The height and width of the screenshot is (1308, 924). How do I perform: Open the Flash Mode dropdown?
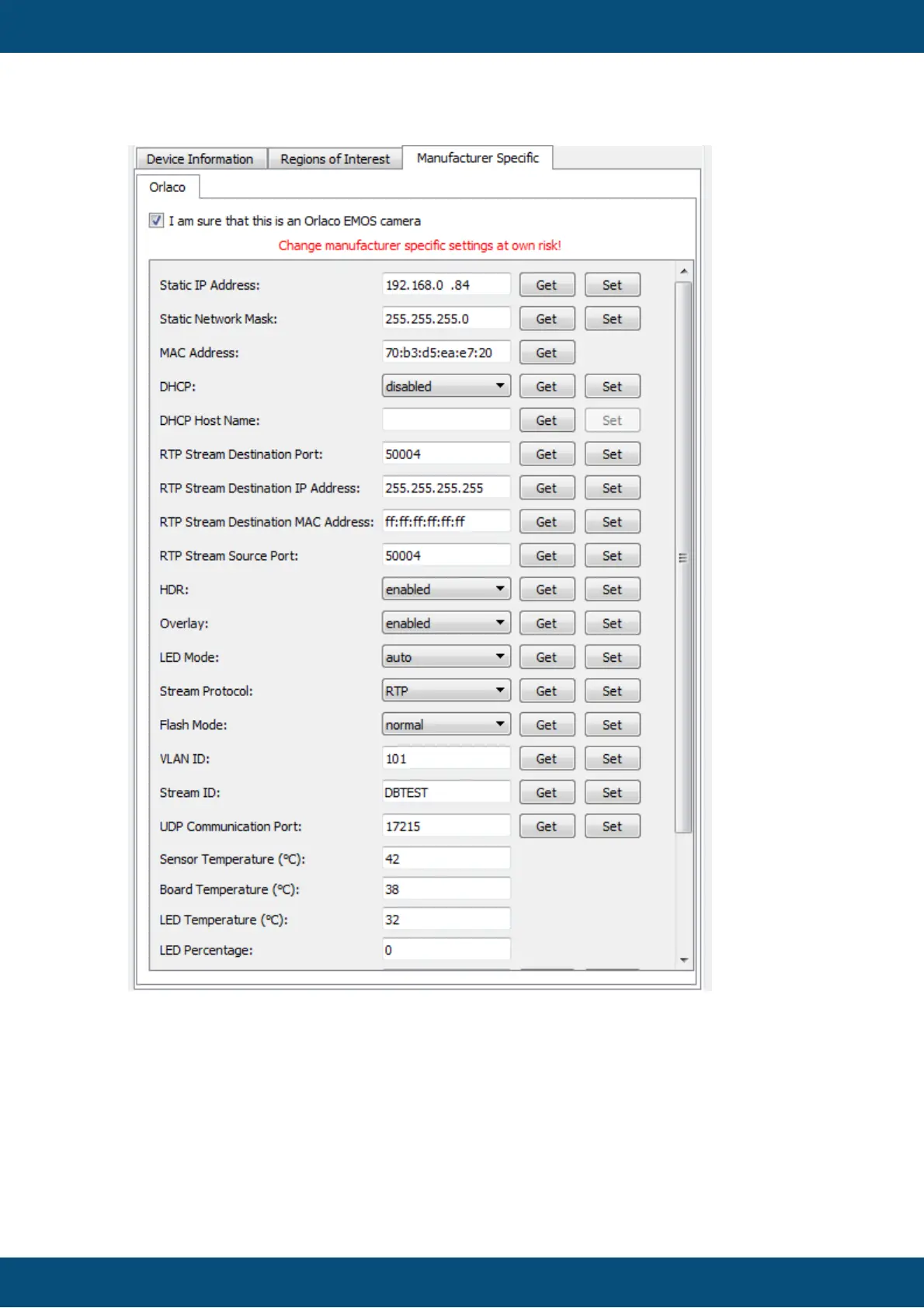[x=446, y=725]
